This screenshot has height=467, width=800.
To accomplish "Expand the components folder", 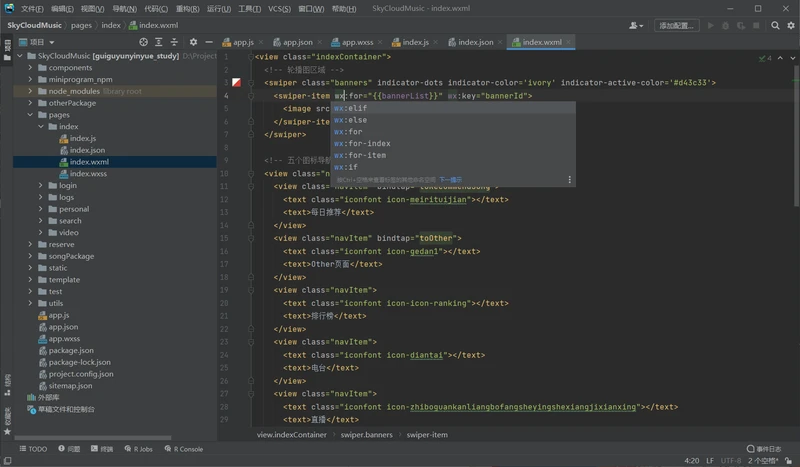I will coord(30,67).
